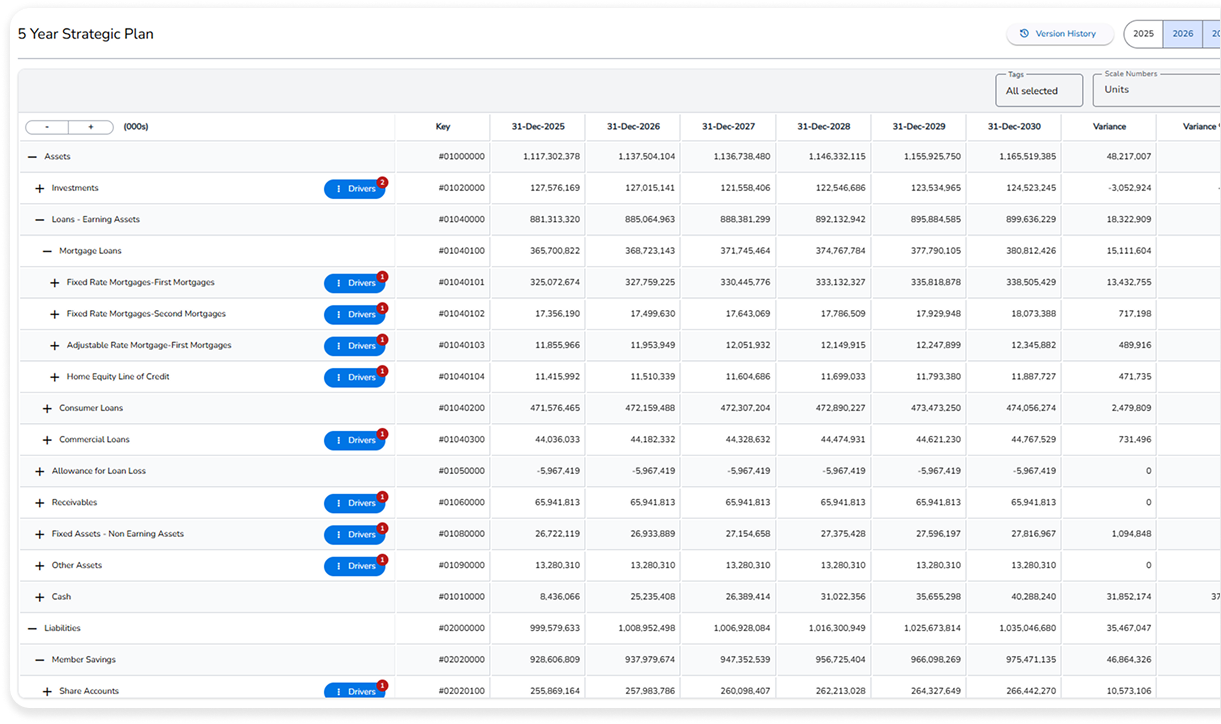Open Drivers for Receivables
The image size is (1221, 724).
pyautogui.click(x=354, y=503)
